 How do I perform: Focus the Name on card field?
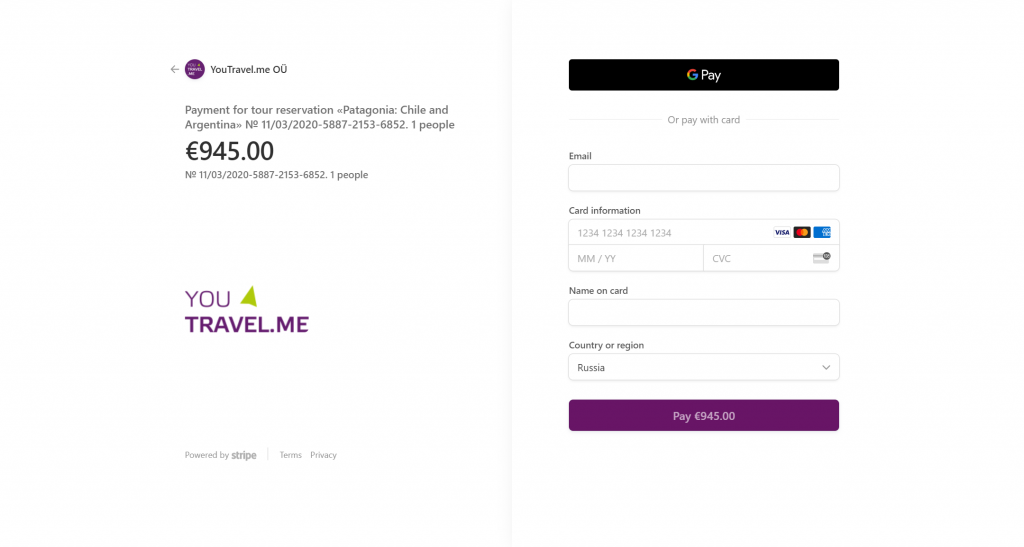point(703,313)
